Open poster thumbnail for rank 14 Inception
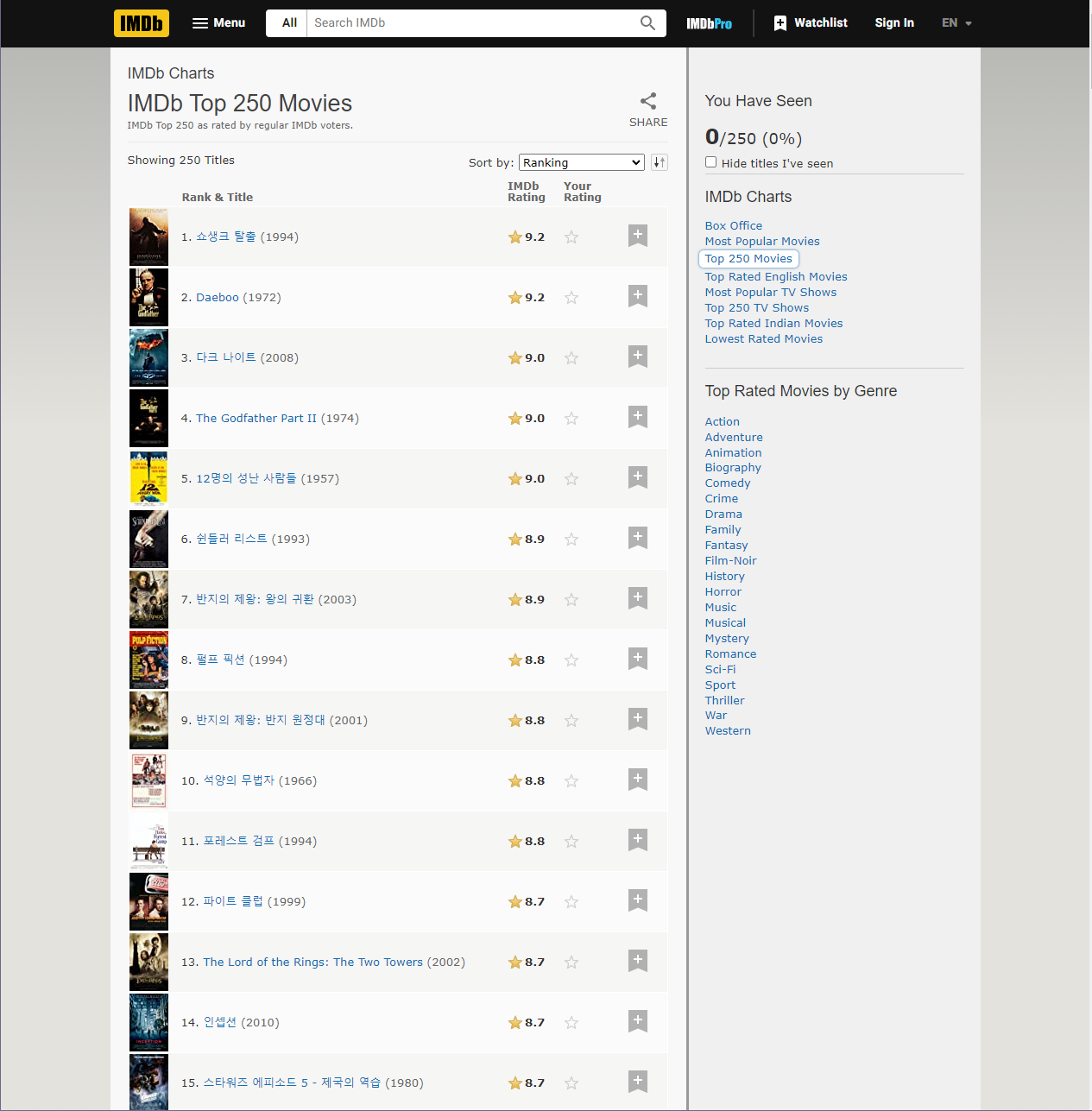 [148, 1022]
